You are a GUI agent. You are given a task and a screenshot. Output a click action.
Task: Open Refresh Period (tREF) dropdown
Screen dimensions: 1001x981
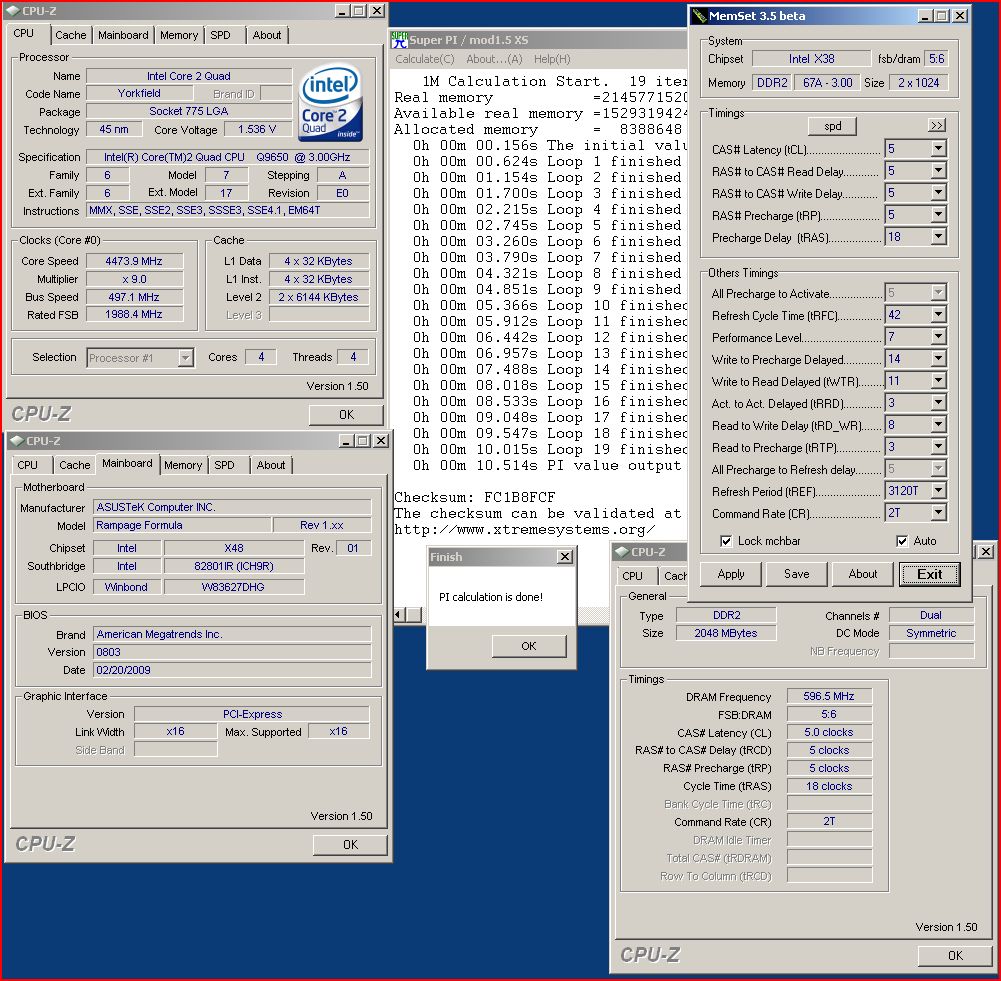click(x=938, y=491)
